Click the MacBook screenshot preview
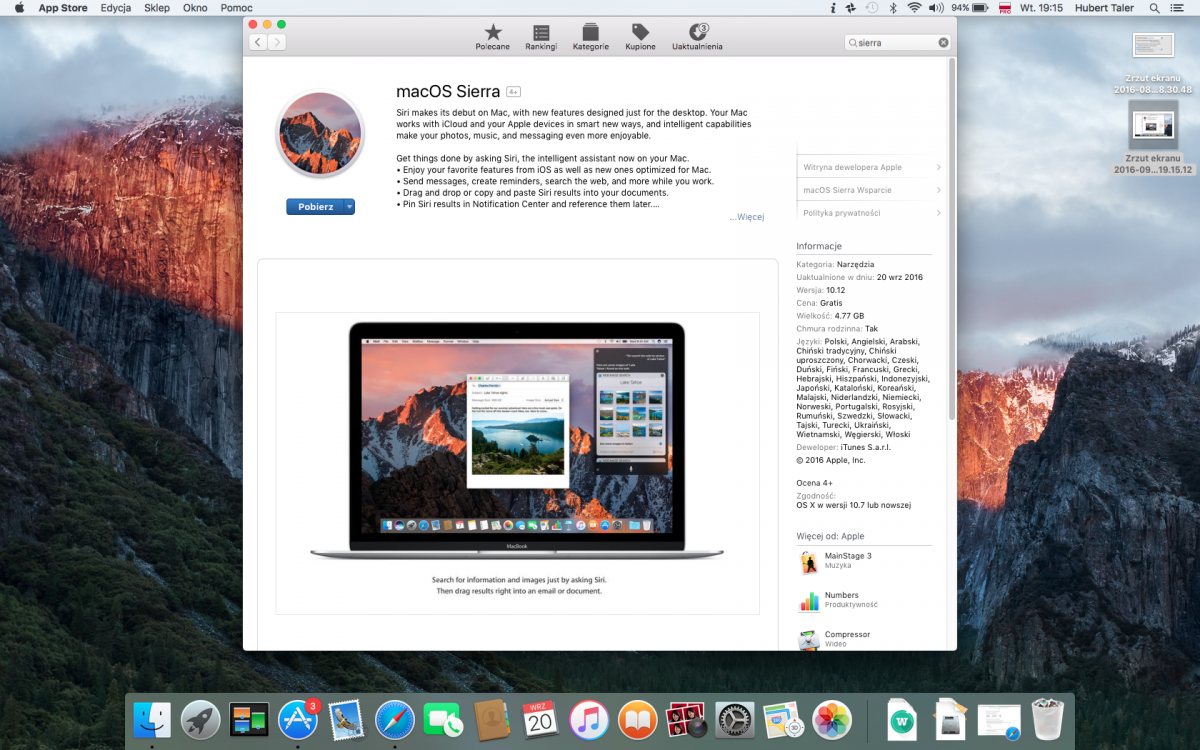Viewport: 1200px width, 750px height. click(x=517, y=463)
